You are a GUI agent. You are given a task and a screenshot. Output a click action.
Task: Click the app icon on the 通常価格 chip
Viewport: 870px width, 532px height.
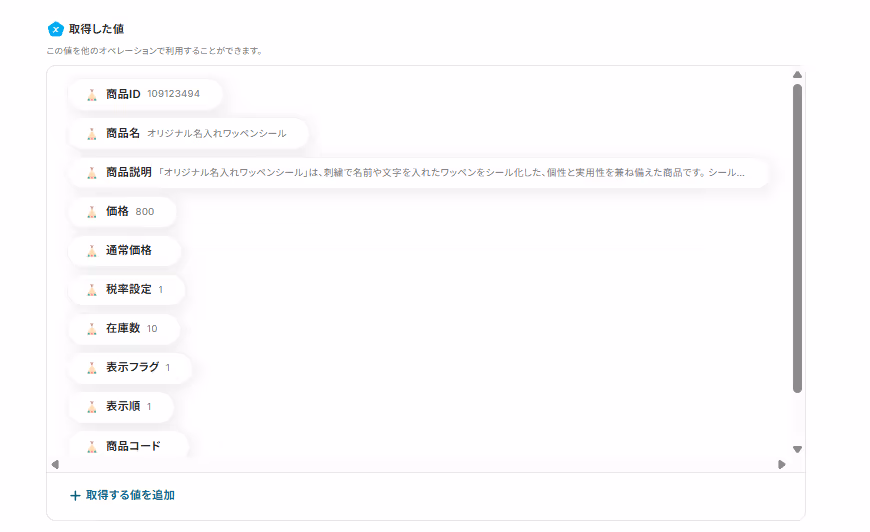point(92,251)
